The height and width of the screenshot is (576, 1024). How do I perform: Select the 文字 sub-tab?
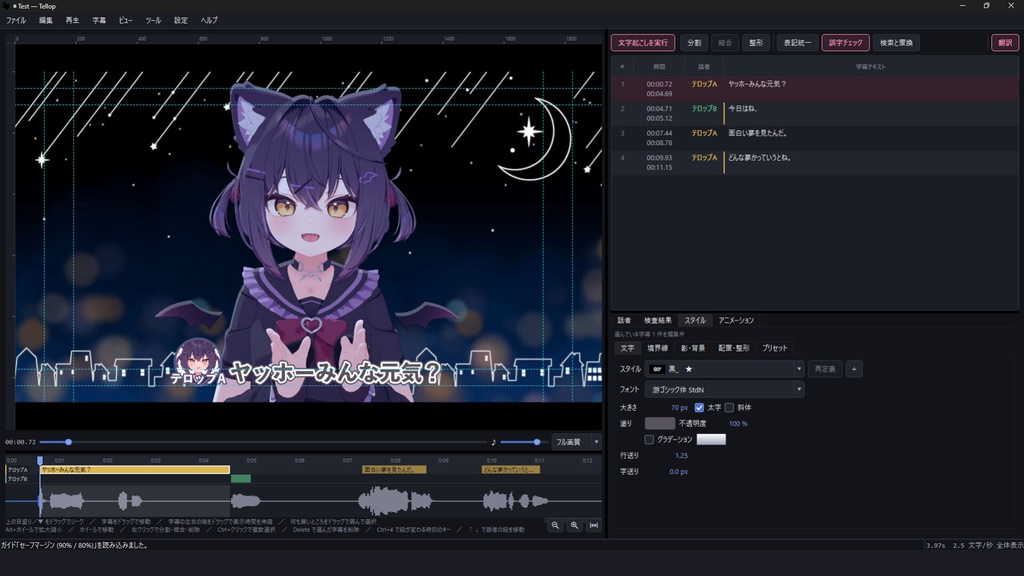[627, 348]
